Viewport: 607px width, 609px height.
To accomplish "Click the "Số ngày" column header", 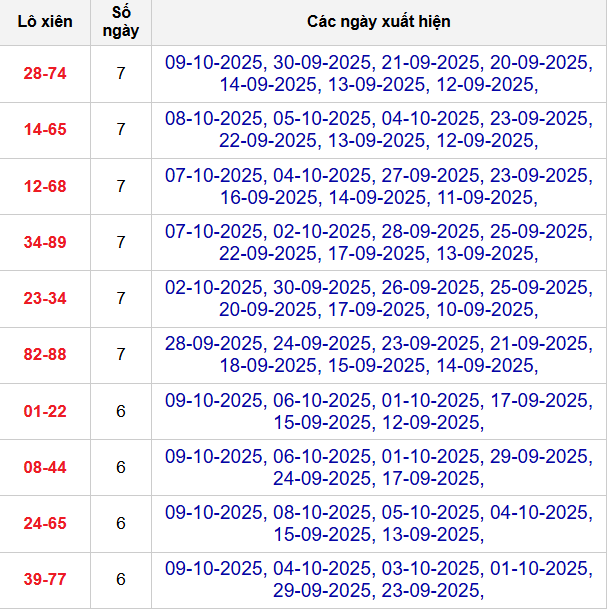I will [121, 21].
